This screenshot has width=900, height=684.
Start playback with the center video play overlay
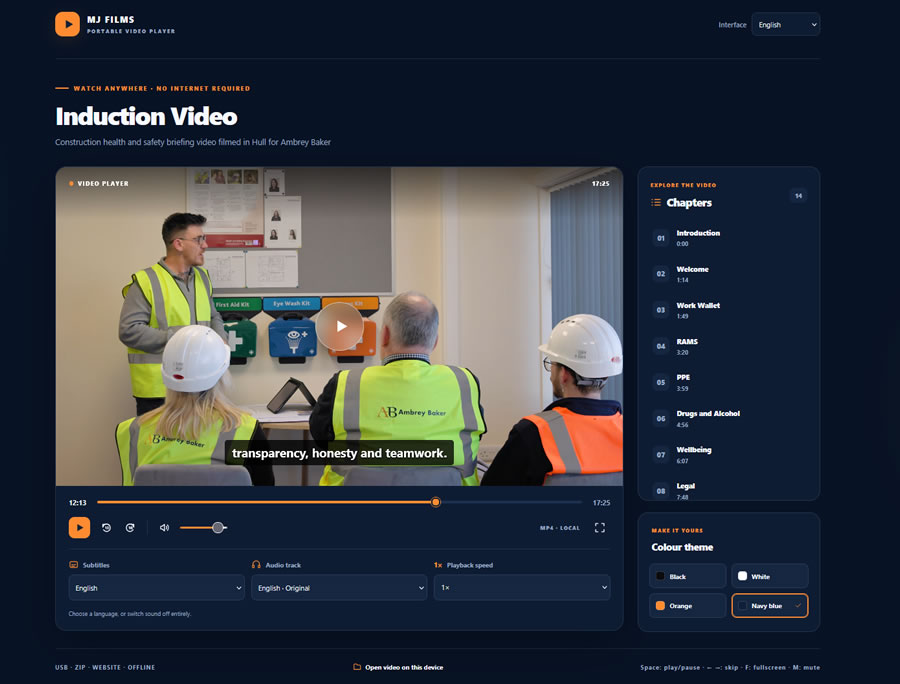(x=340, y=326)
